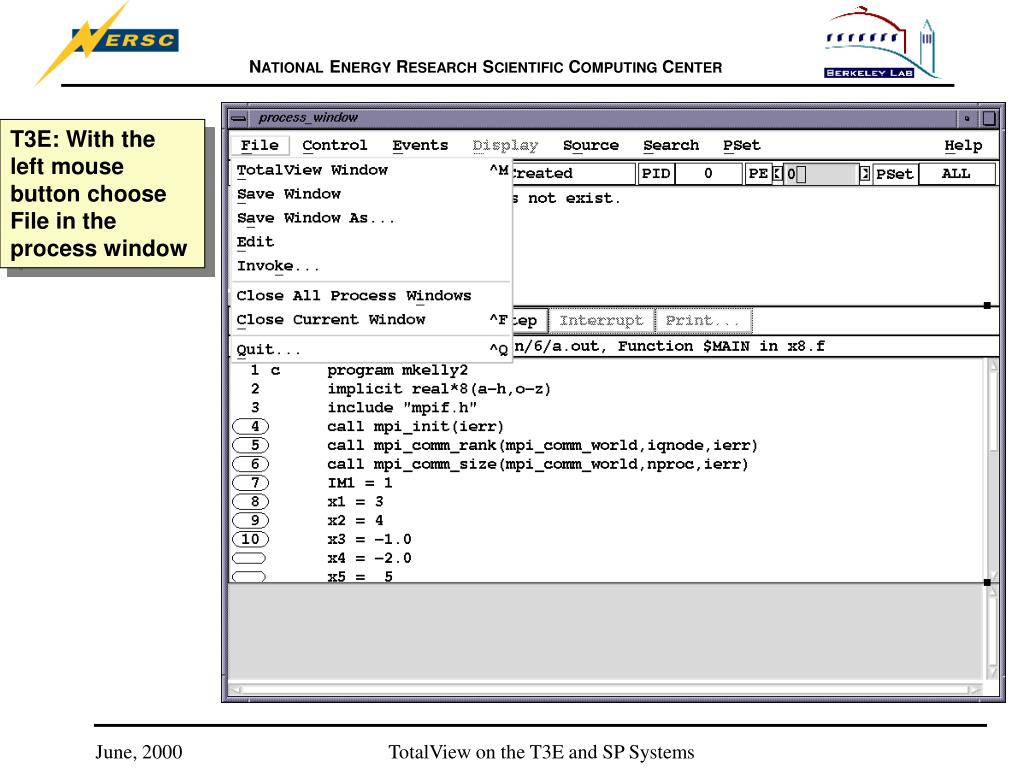Screen dimensions: 1024x768
Task: Select Close All Process Windows
Action: point(371,296)
